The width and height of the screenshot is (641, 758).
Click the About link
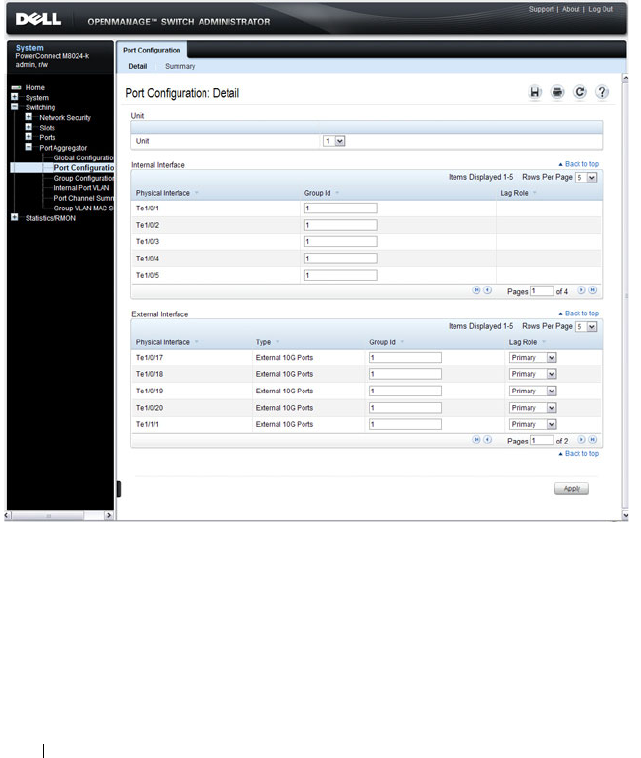click(570, 9)
